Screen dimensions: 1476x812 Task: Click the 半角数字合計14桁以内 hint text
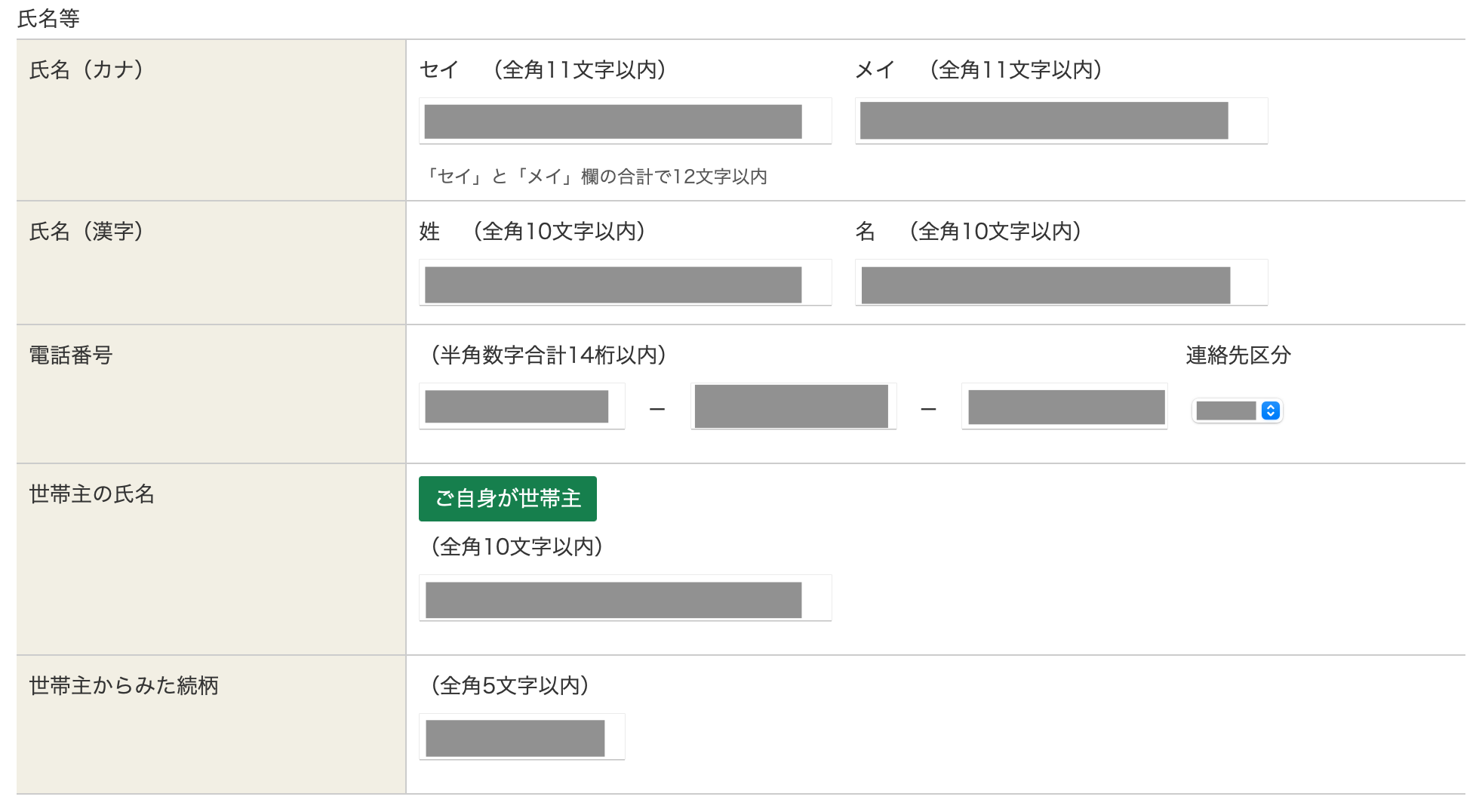[549, 355]
